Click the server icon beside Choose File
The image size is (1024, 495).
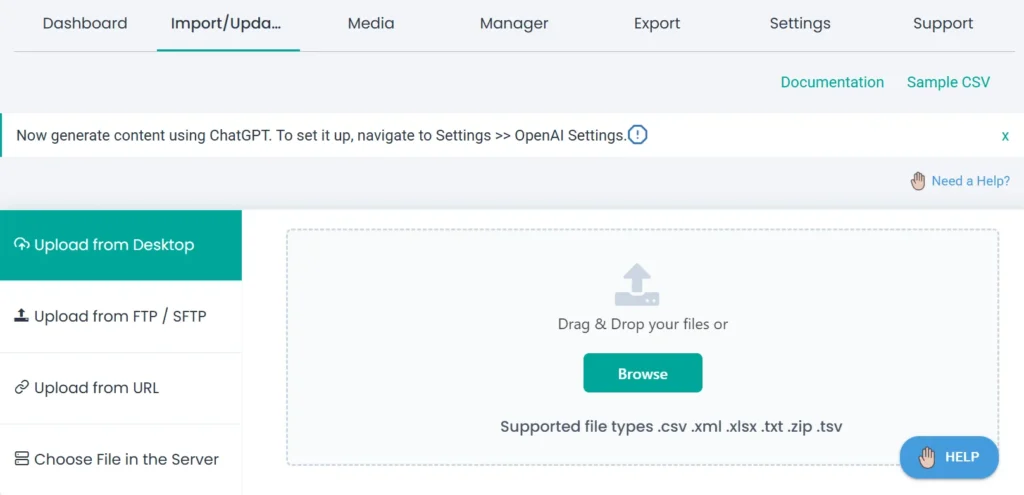coord(21,459)
